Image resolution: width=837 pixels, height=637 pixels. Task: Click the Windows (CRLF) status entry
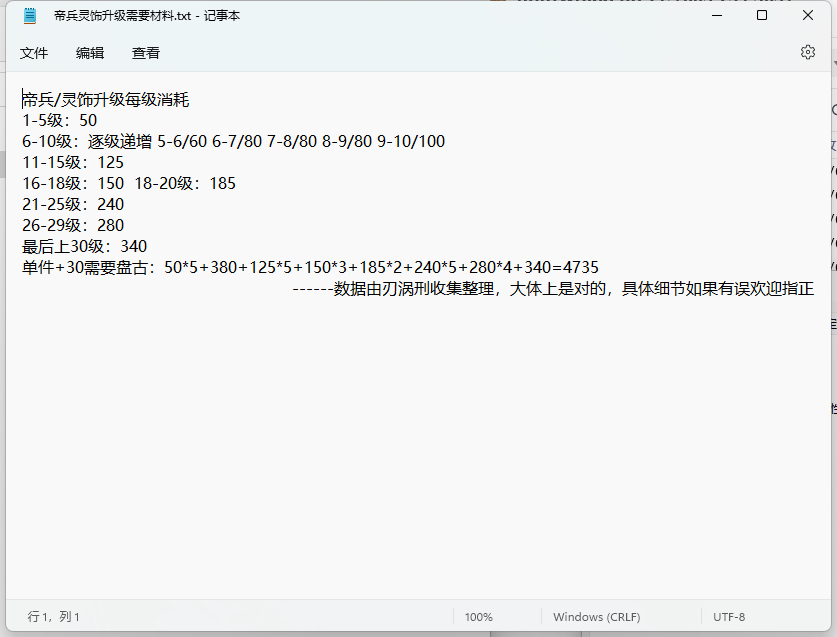pyautogui.click(x=596, y=617)
